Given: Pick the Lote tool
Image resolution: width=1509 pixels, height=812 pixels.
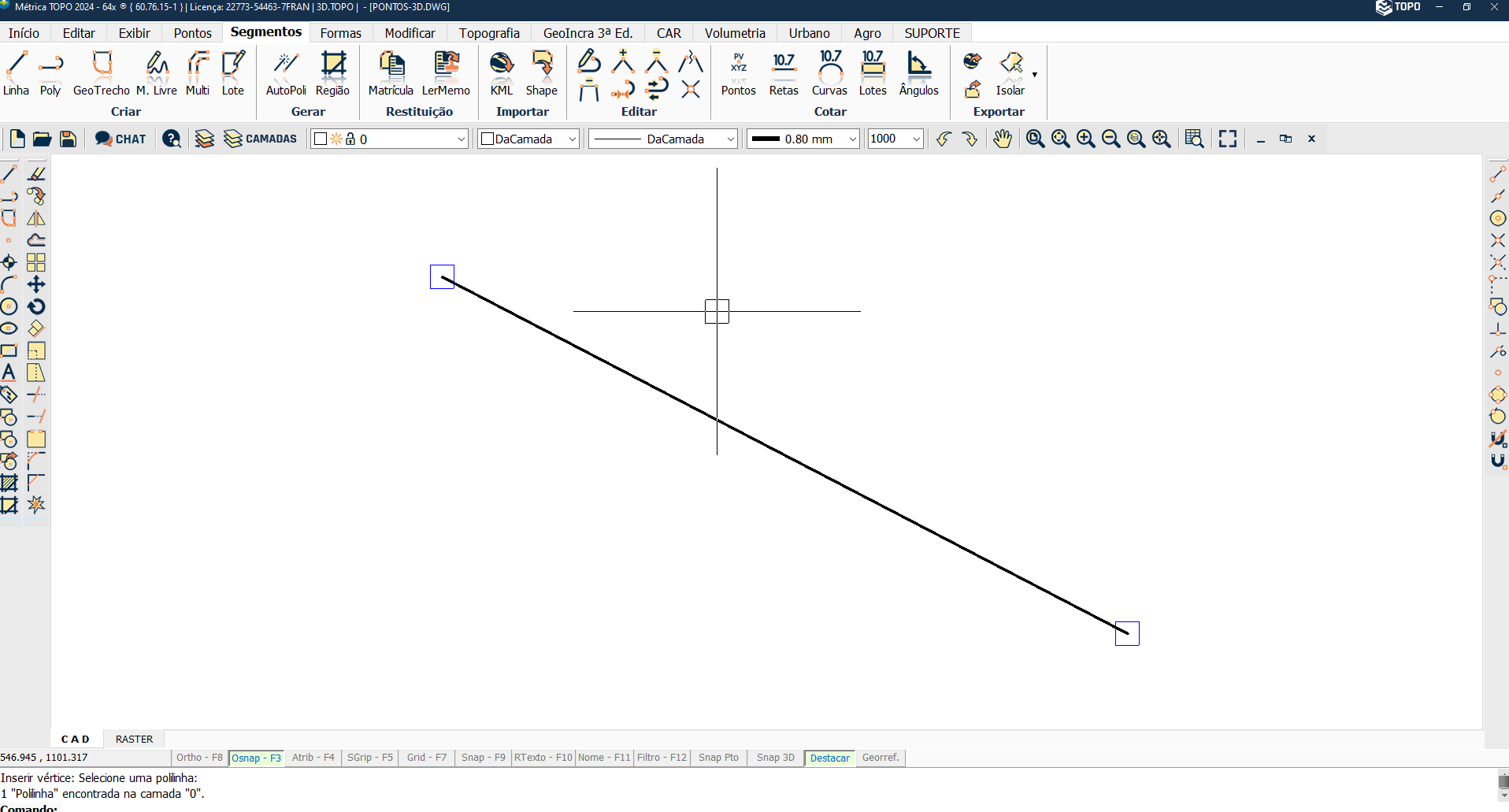Looking at the screenshot, I should 233,73.
